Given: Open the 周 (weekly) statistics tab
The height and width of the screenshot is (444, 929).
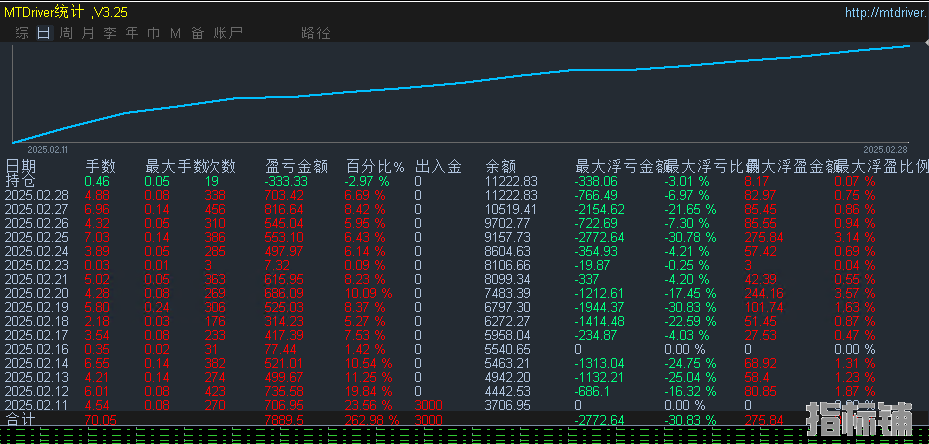Looking at the screenshot, I should tap(66, 33).
